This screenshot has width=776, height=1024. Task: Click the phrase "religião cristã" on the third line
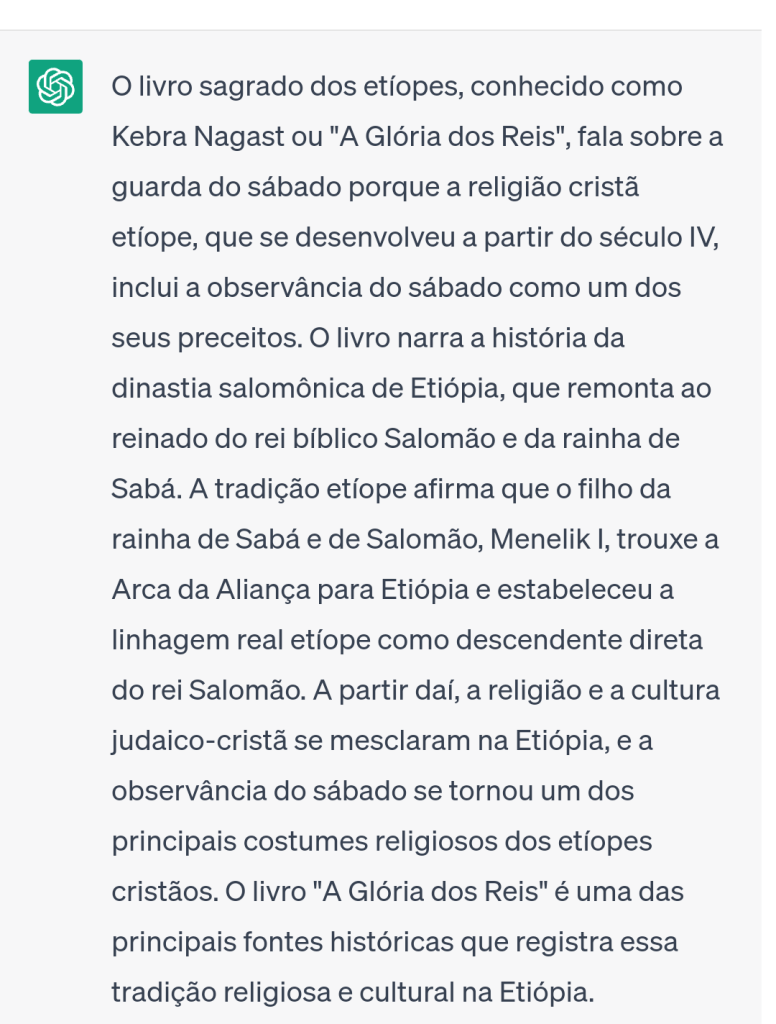(x=541, y=187)
